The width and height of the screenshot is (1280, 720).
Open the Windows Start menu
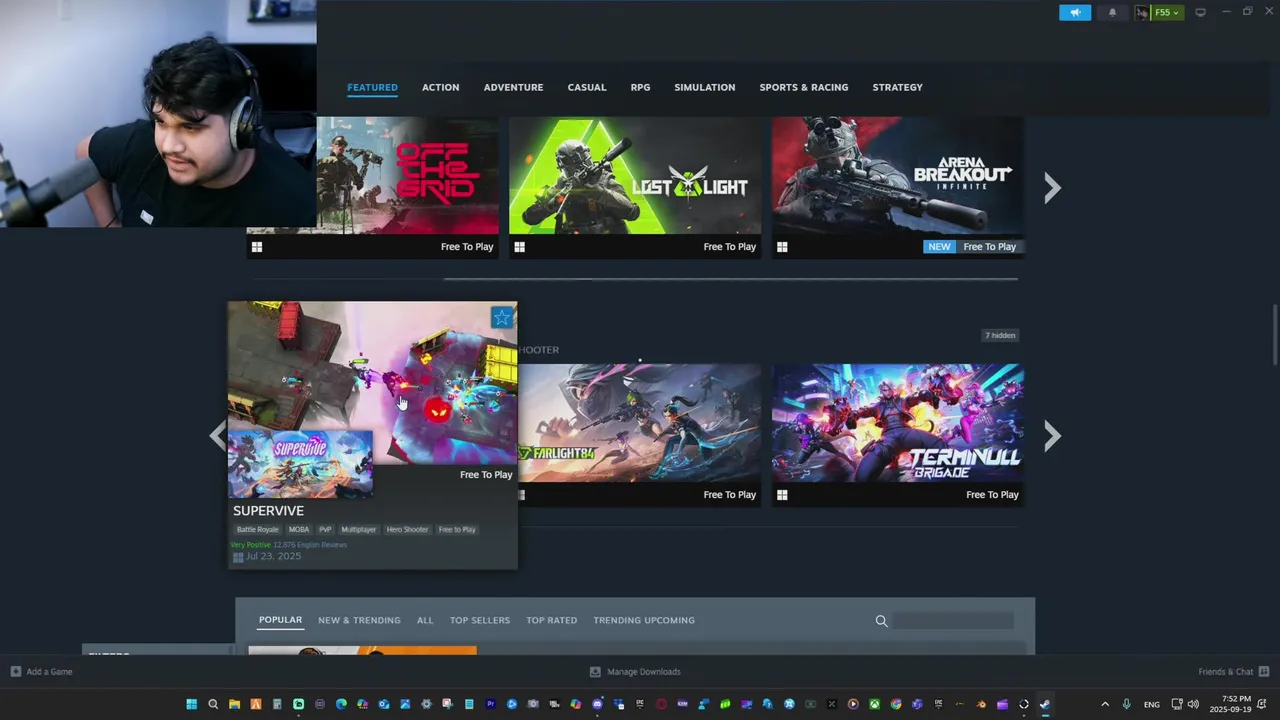point(191,704)
